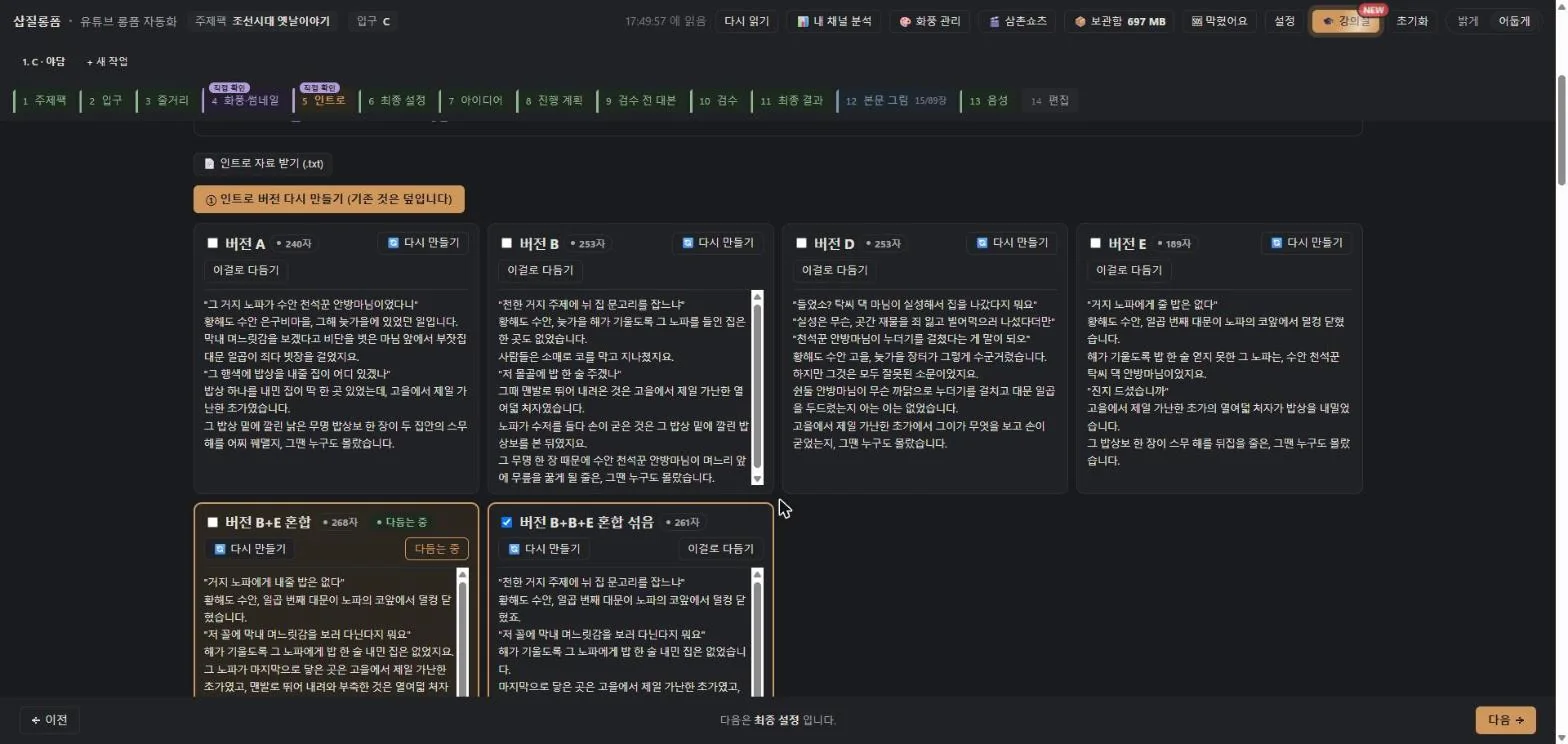Uncheck the 버전 B+B+E 혼합 섞음 checkbox
Screen dimensions: 1568x744
(x=506, y=522)
